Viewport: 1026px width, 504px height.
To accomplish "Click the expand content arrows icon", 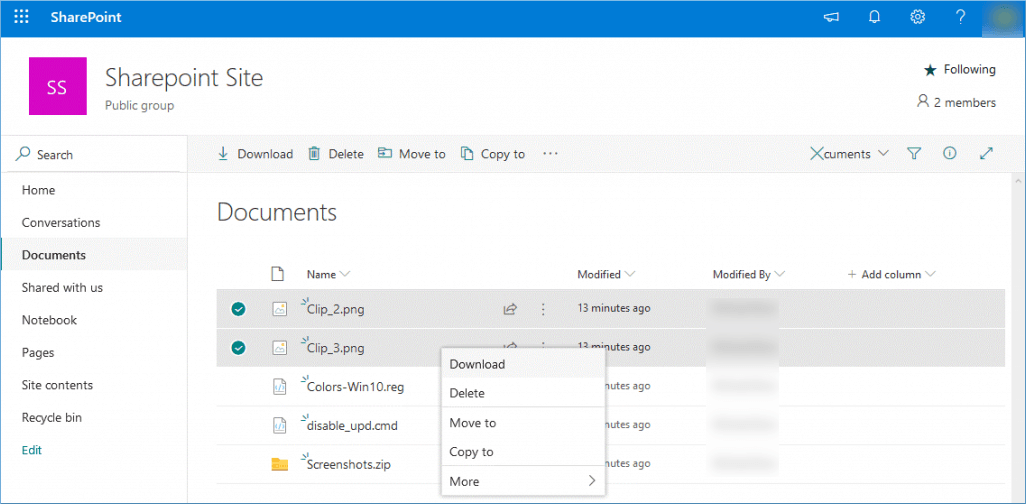I will (986, 154).
